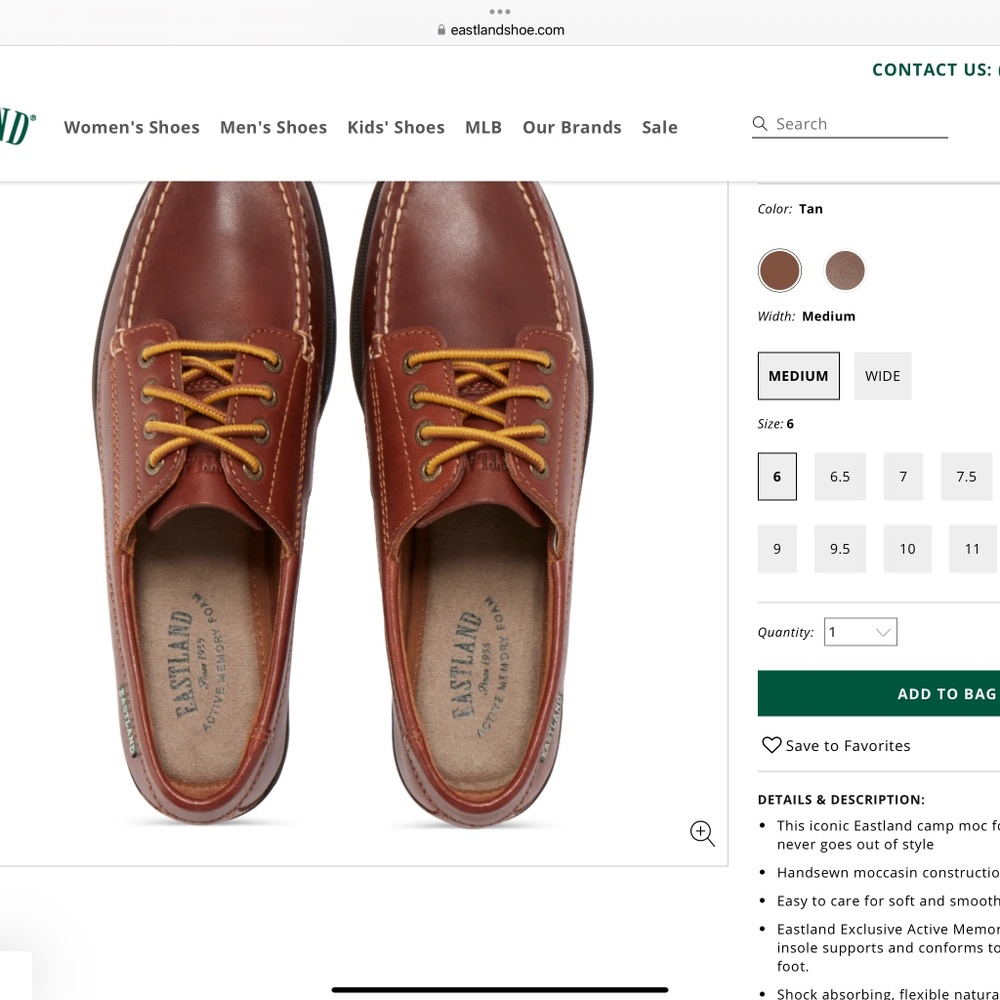
Task: Choose size 10
Action: click(x=907, y=548)
